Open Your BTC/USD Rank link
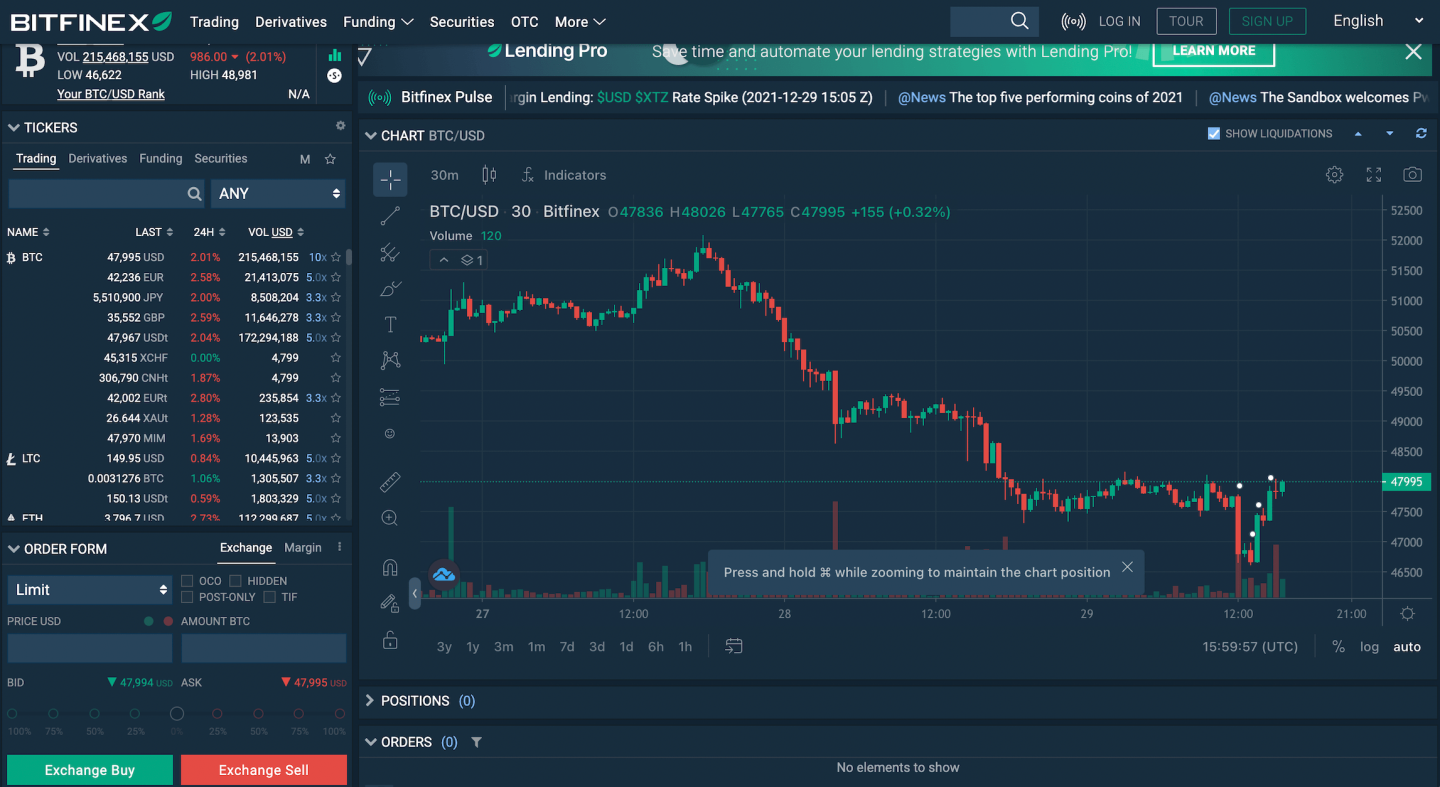The width and height of the screenshot is (1440, 787). [111, 94]
